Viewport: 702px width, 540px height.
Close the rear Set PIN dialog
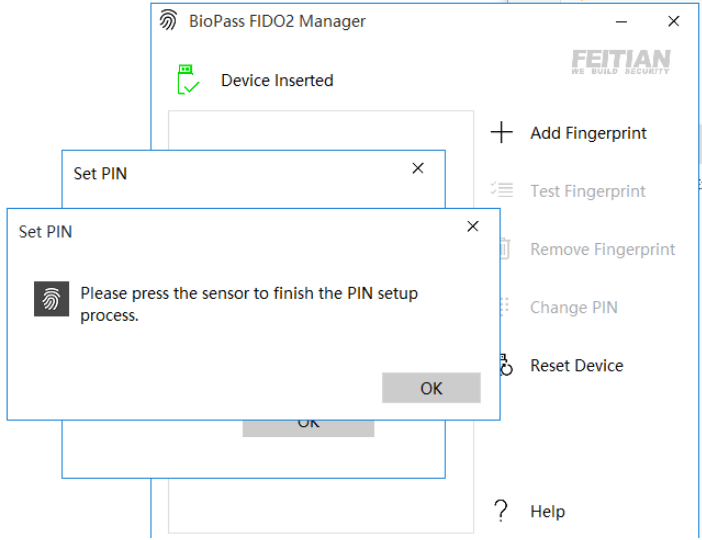coord(418,169)
